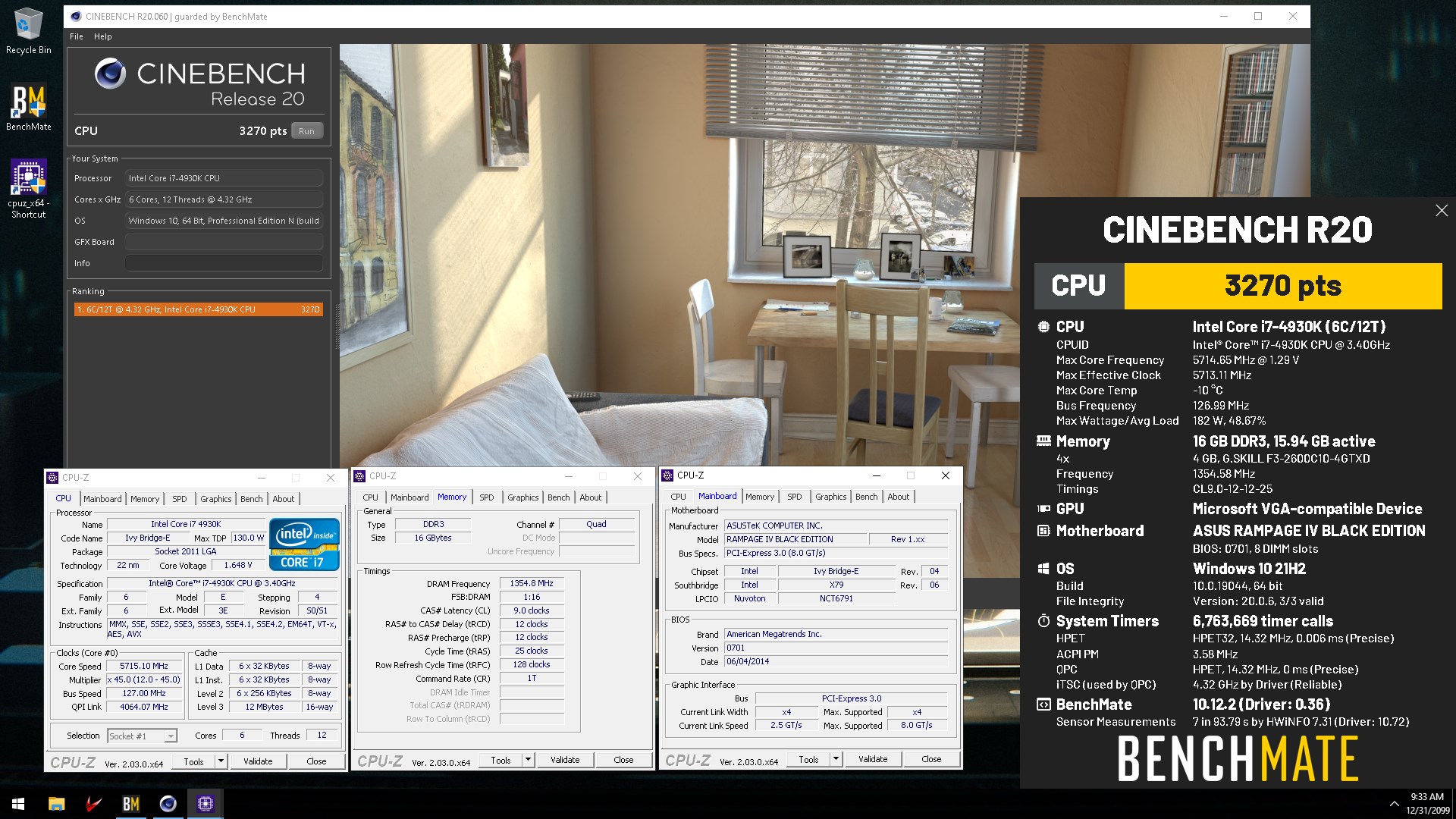Open the Socket #1 selection dropdown
The width and height of the screenshot is (1456, 819).
142,736
